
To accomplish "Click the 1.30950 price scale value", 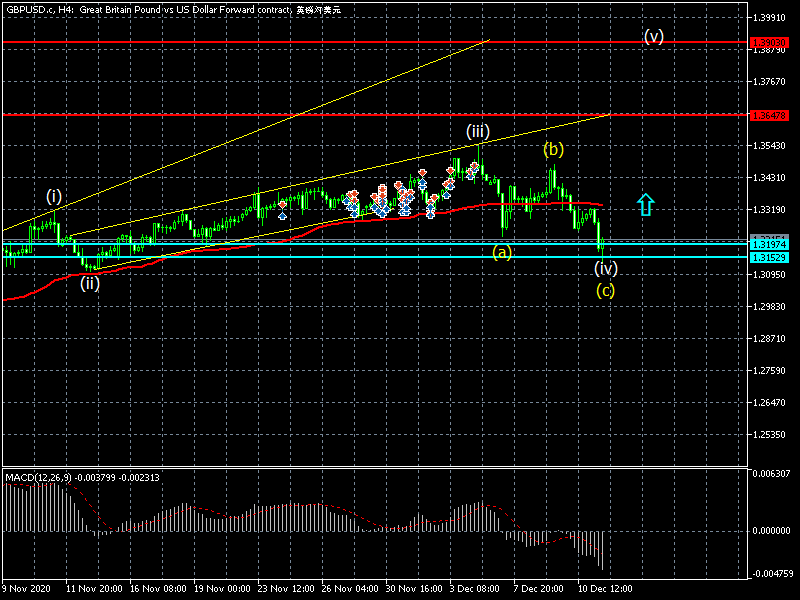I will 769,274.
